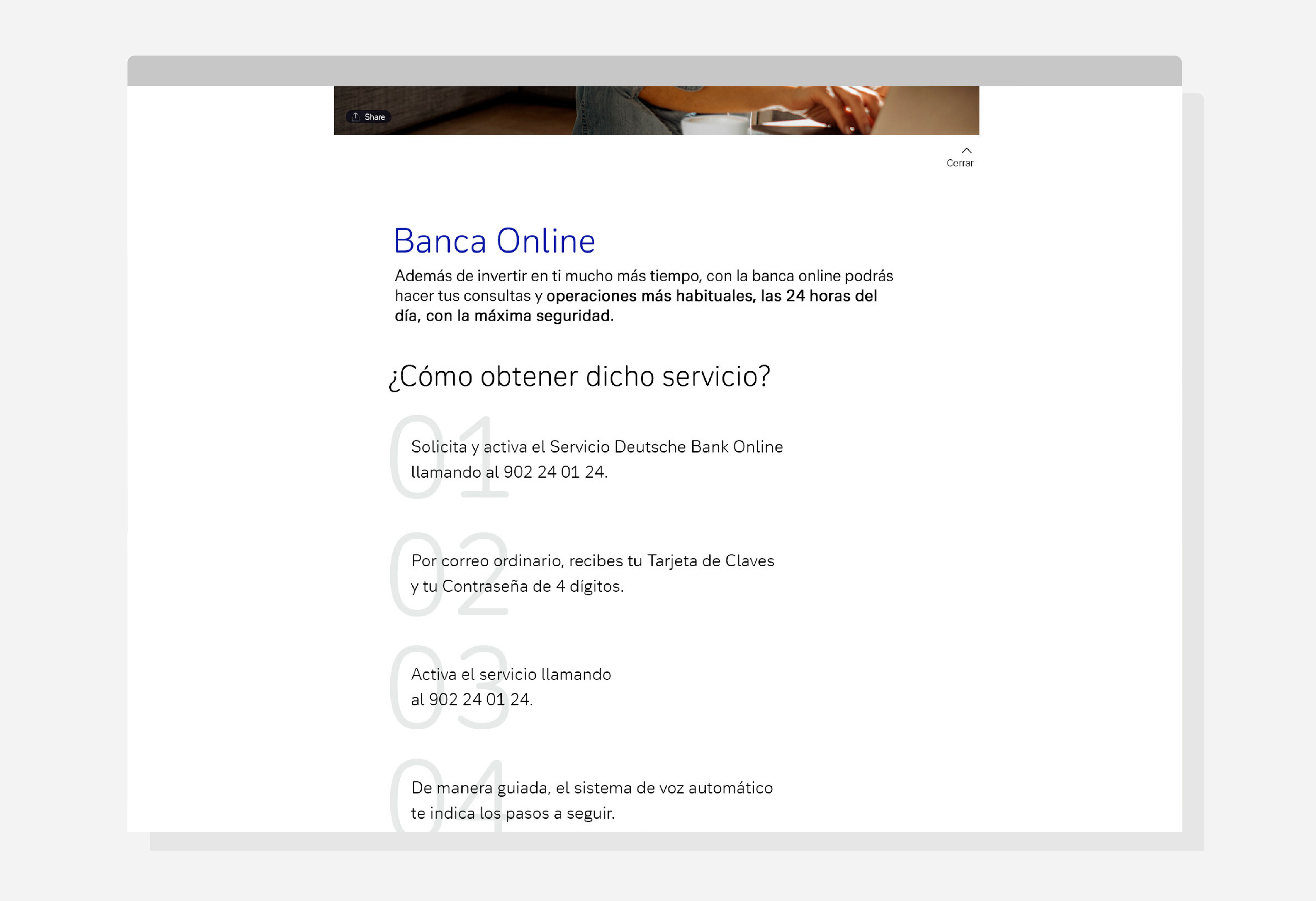Click the ¿Cómo obtener dicho servicio? heading
The image size is (1316, 901).
pos(580,377)
